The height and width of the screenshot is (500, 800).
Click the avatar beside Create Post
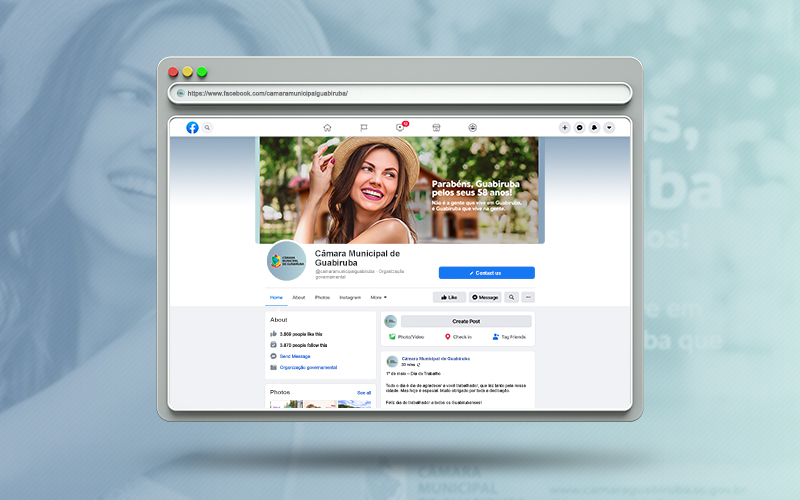tap(391, 321)
